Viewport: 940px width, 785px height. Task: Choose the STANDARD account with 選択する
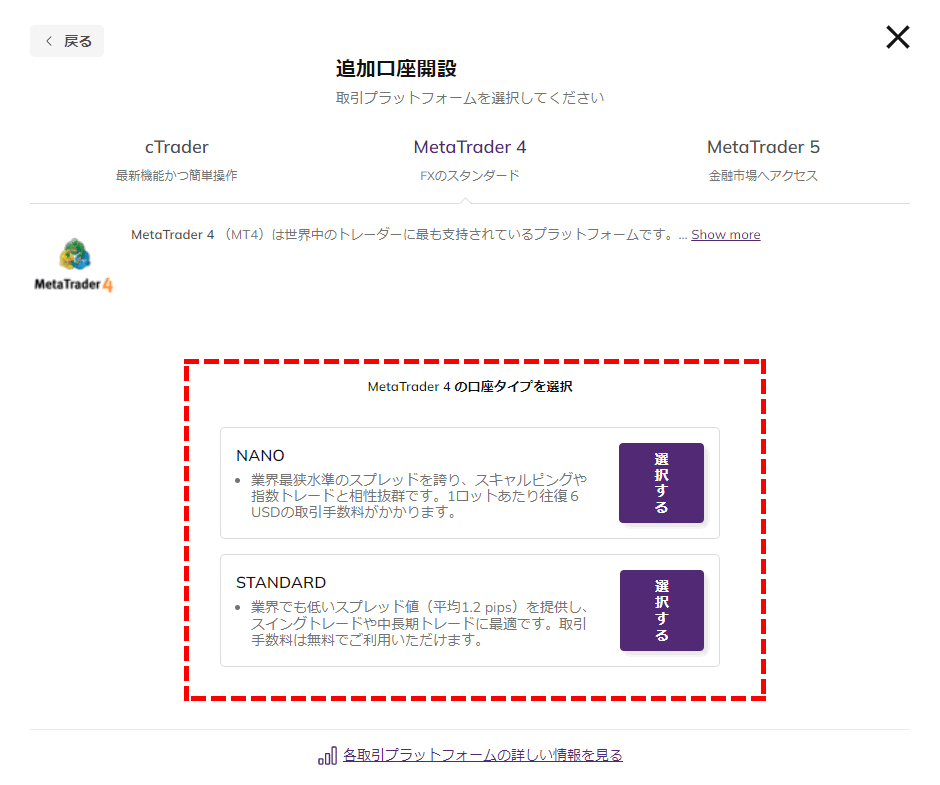pyautogui.click(x=662, y=610)
